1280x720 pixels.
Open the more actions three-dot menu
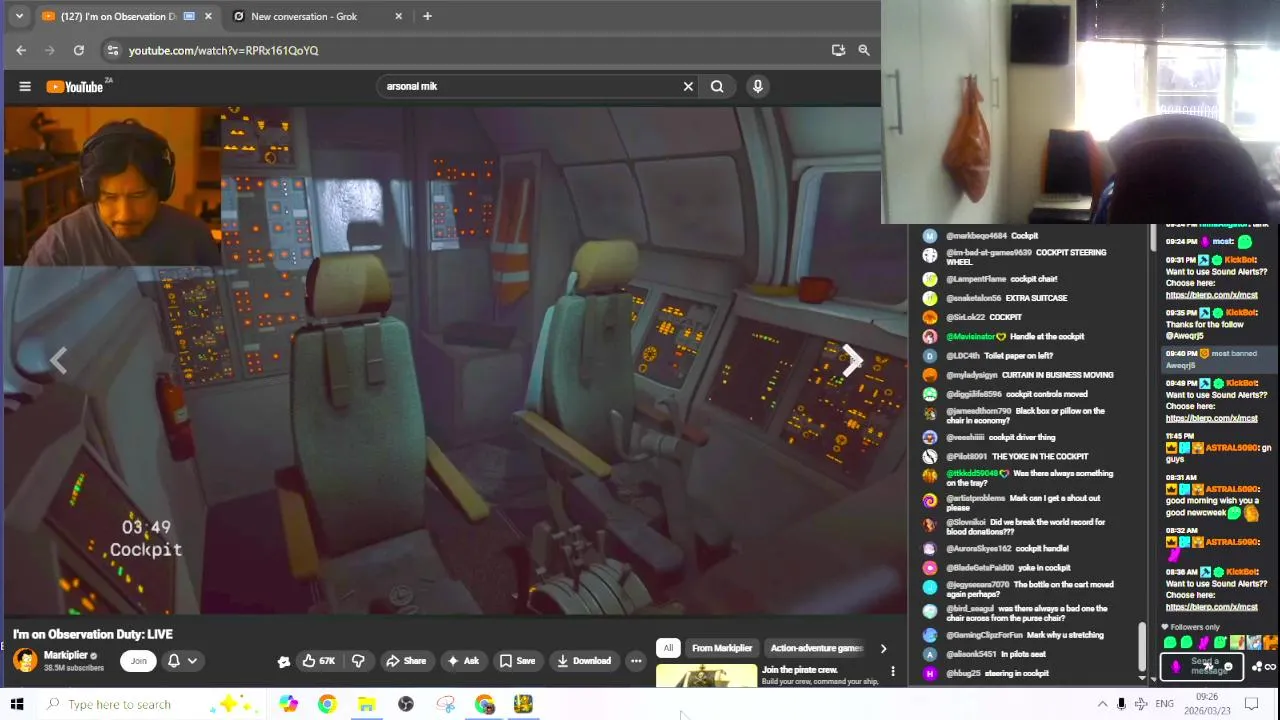(636, 661)
